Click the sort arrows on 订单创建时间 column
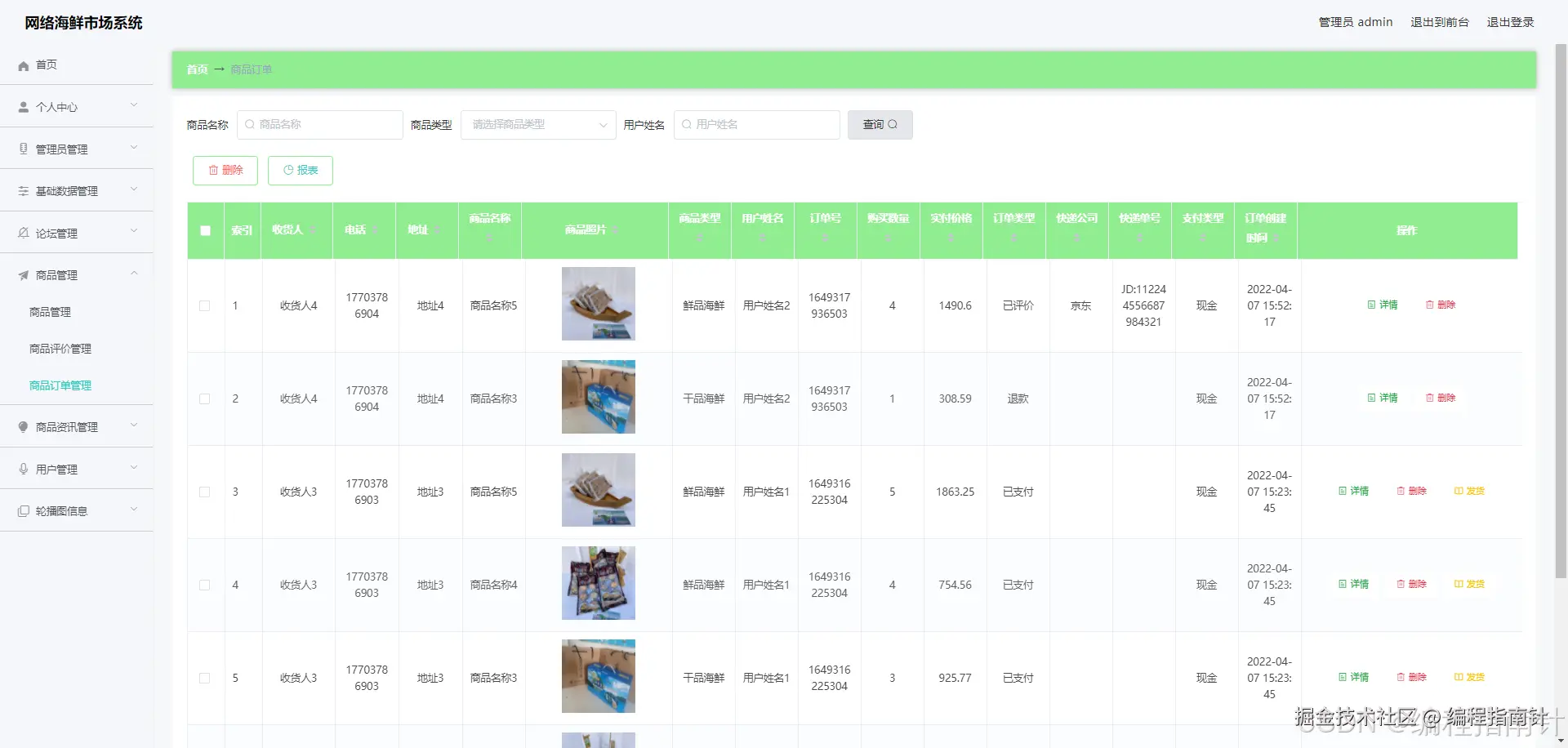The height and width of the screenshot is (748, 1568). [x=1276, y=238]
